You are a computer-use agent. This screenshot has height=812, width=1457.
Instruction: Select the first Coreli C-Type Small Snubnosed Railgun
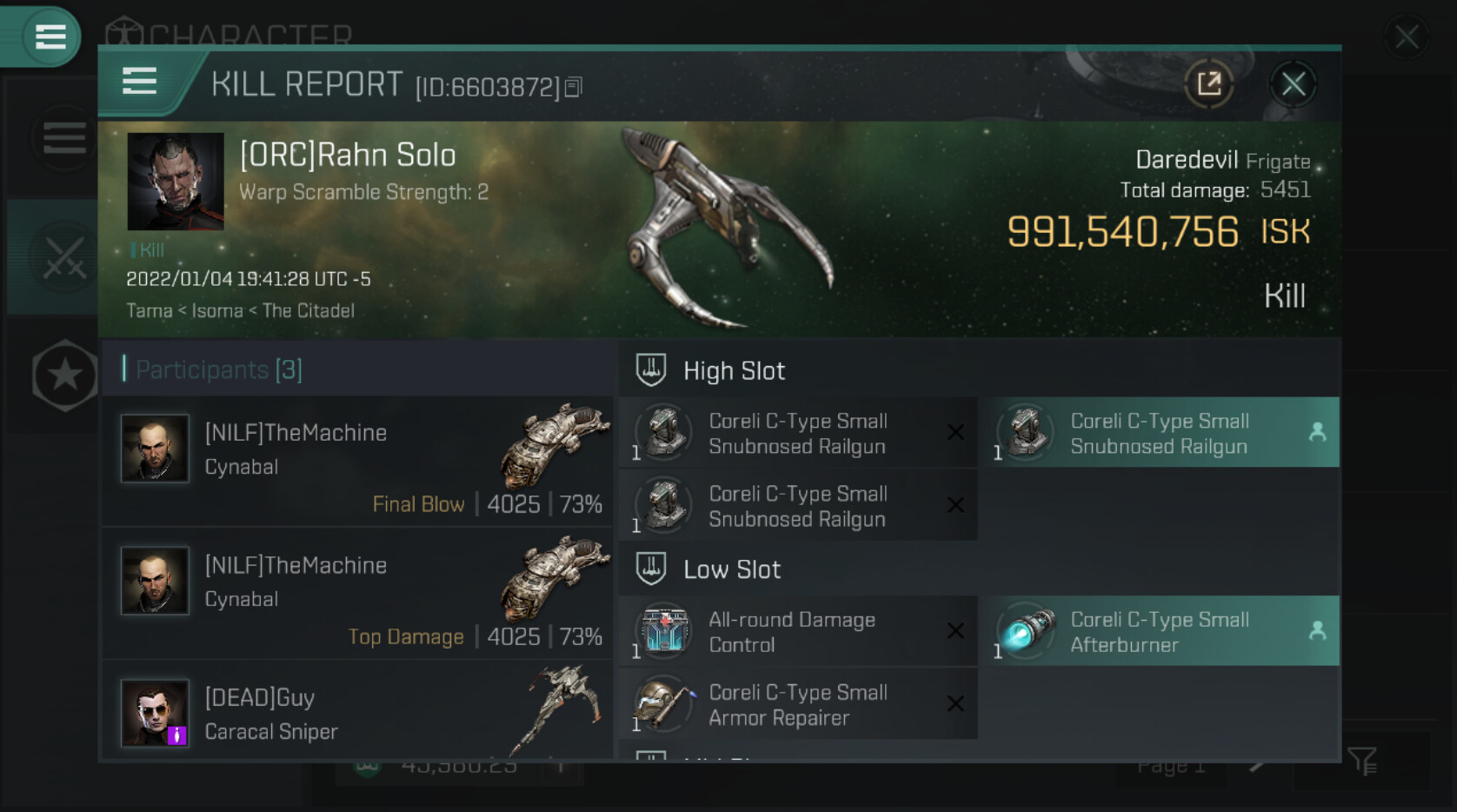[x=797, y=433]
